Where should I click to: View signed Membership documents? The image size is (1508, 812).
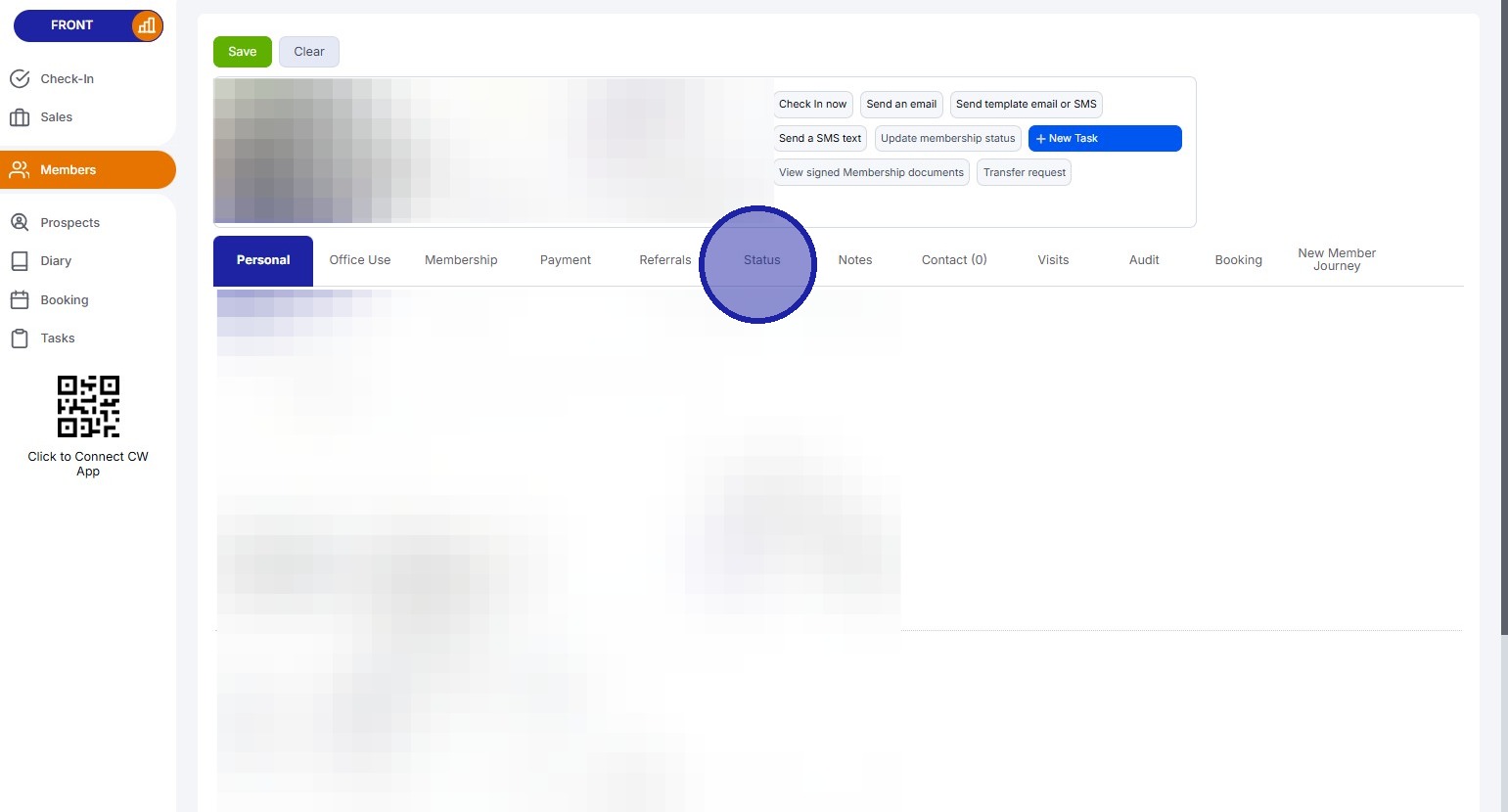[x=871, y=173]
